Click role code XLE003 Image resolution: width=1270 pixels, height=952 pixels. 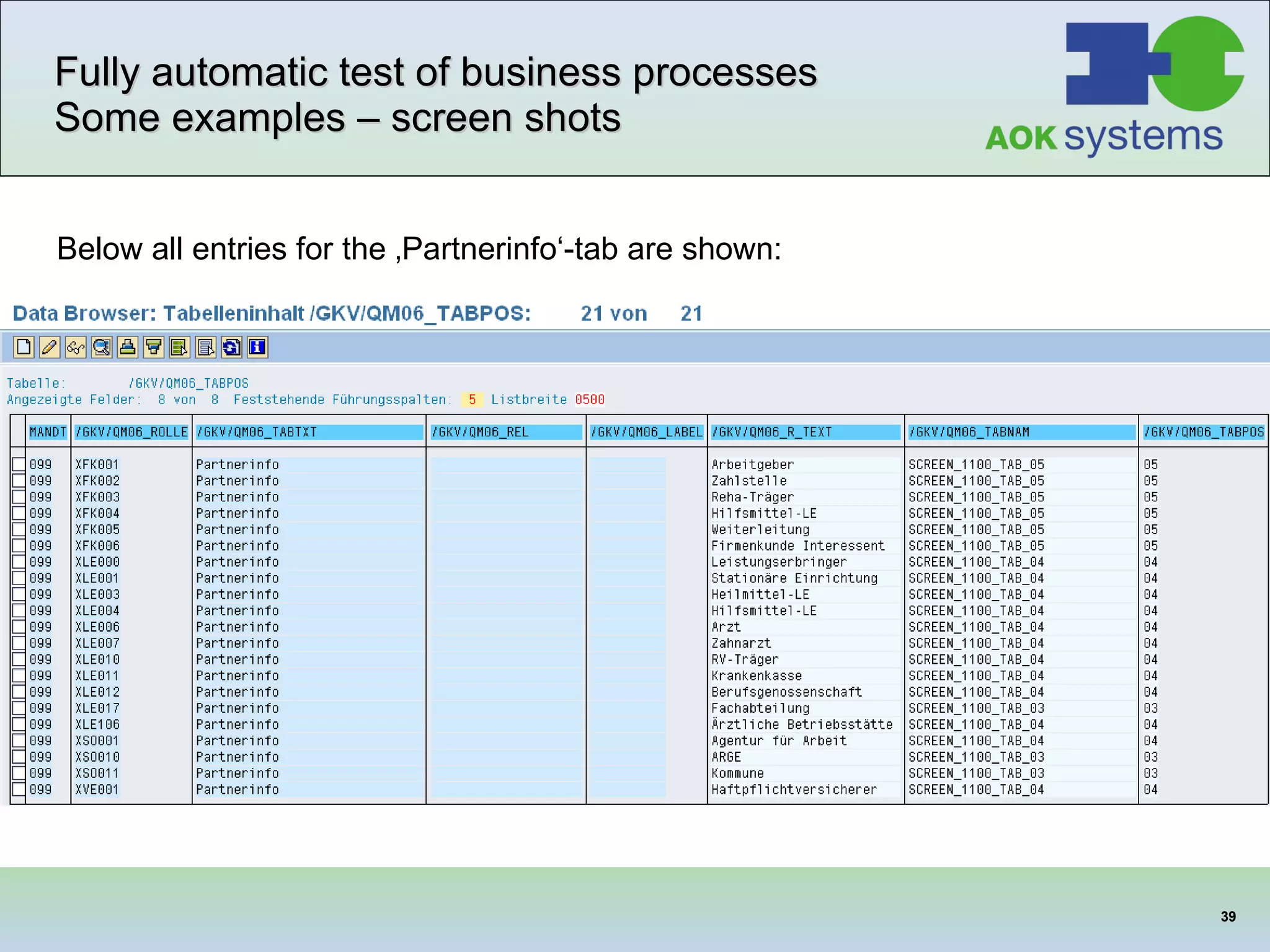click(x=97, y=594)
